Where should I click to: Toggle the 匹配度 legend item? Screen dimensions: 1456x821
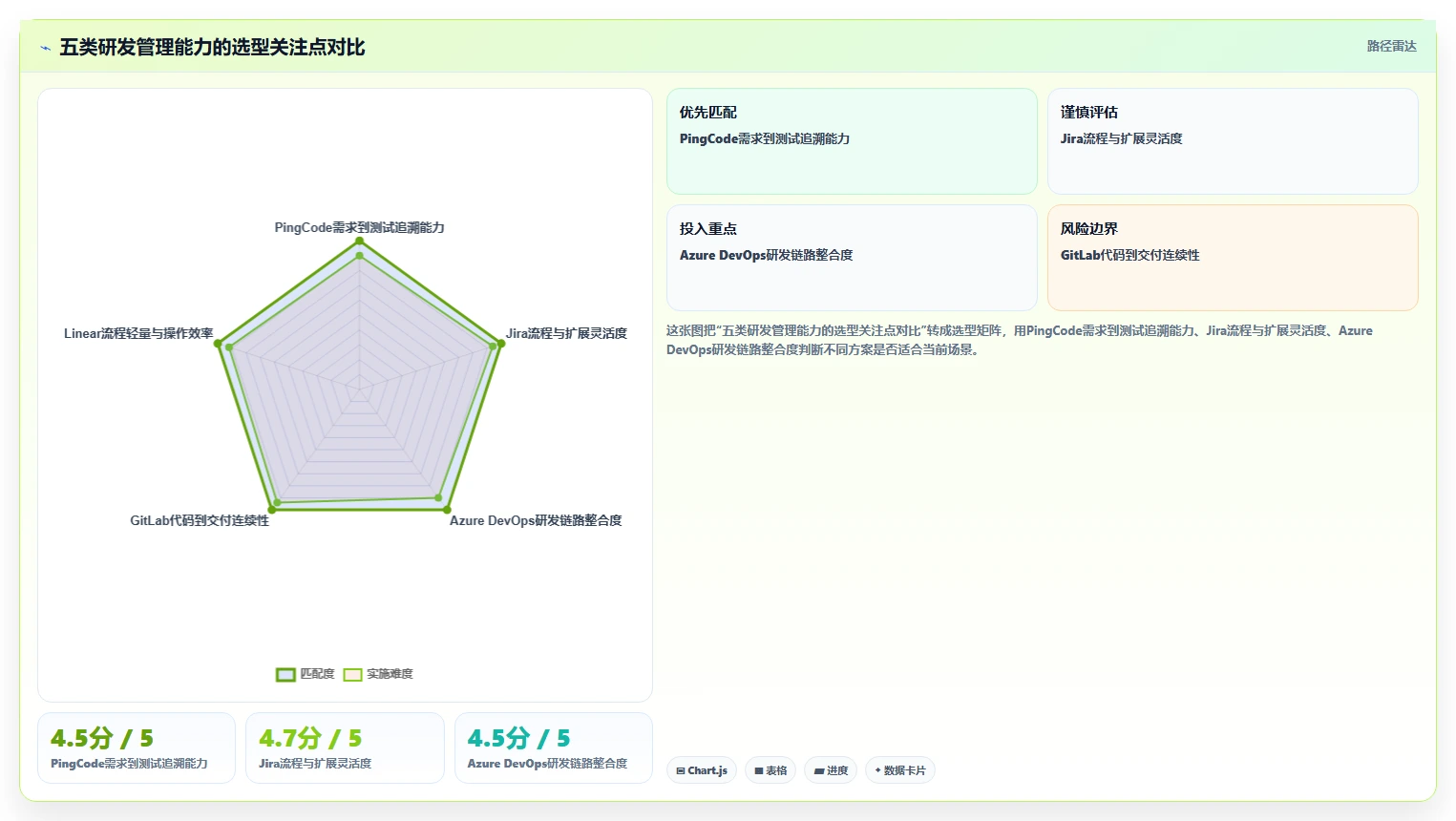coord(306,674)
